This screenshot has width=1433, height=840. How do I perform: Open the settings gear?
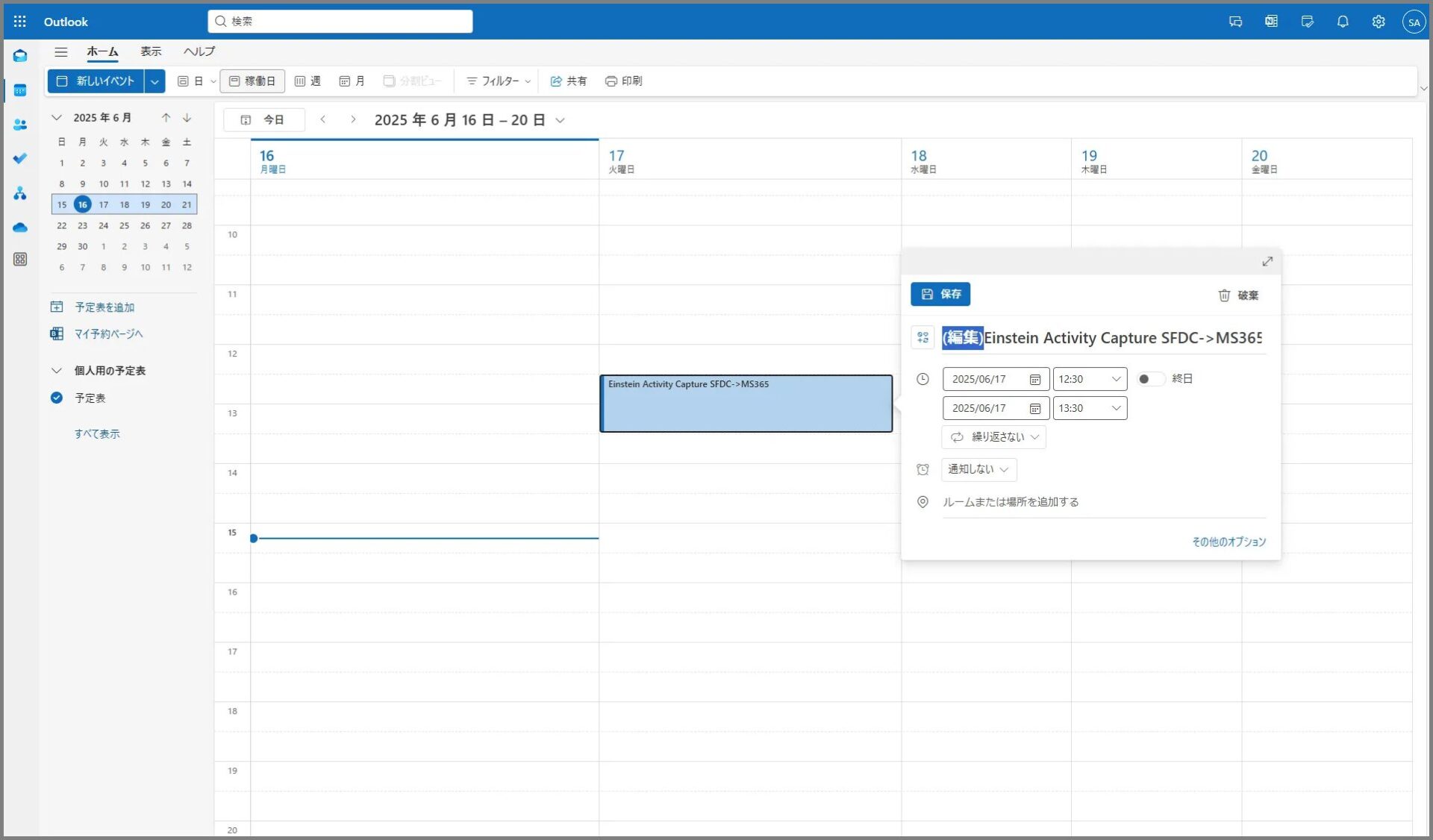pos(1379,22)
